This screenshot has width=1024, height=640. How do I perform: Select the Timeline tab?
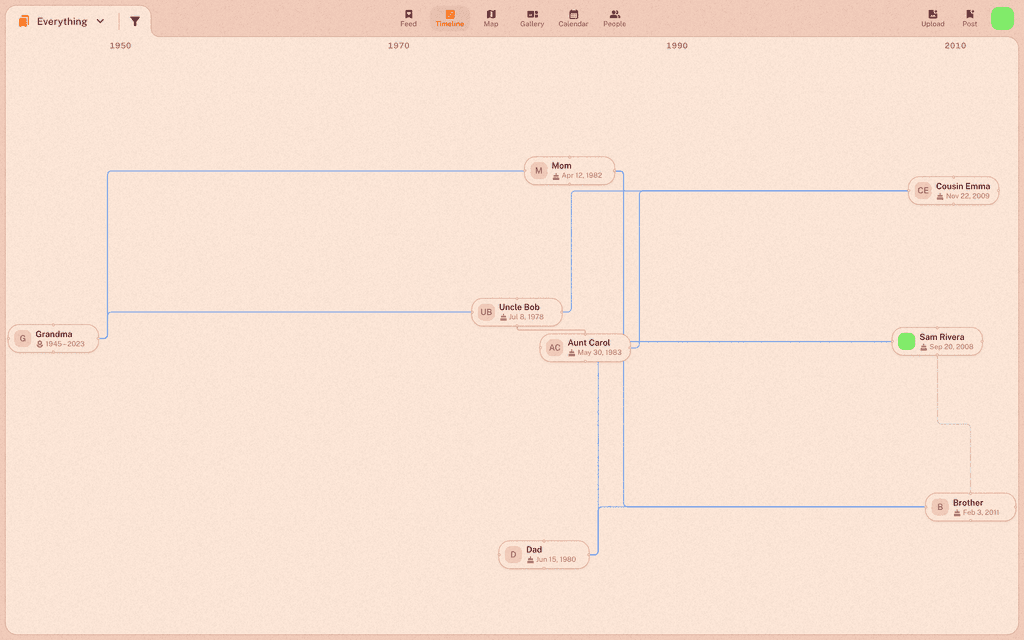pos(449,18)
